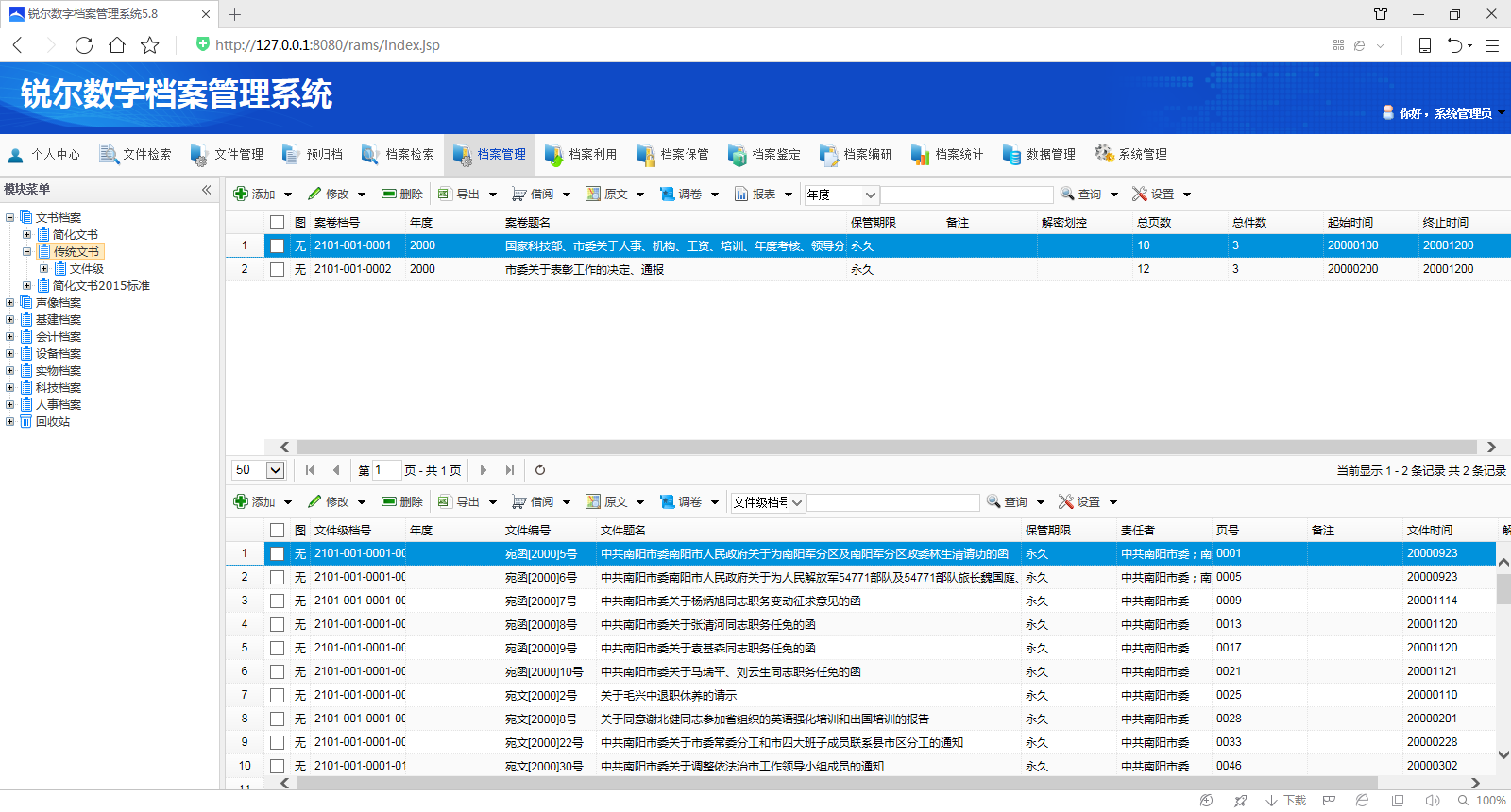
Task: Switch to the 文件管理 menu
Action: tap(227, 154)
